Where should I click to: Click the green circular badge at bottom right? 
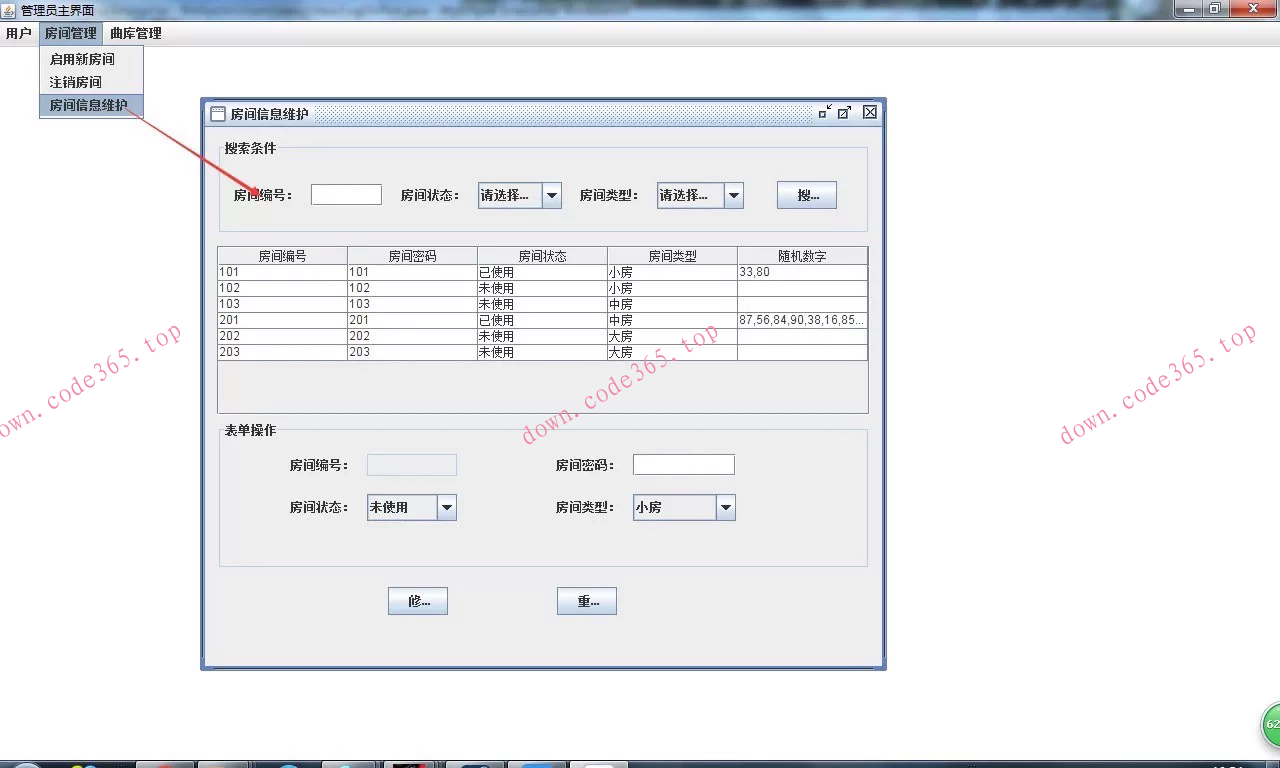point(1270,724)
